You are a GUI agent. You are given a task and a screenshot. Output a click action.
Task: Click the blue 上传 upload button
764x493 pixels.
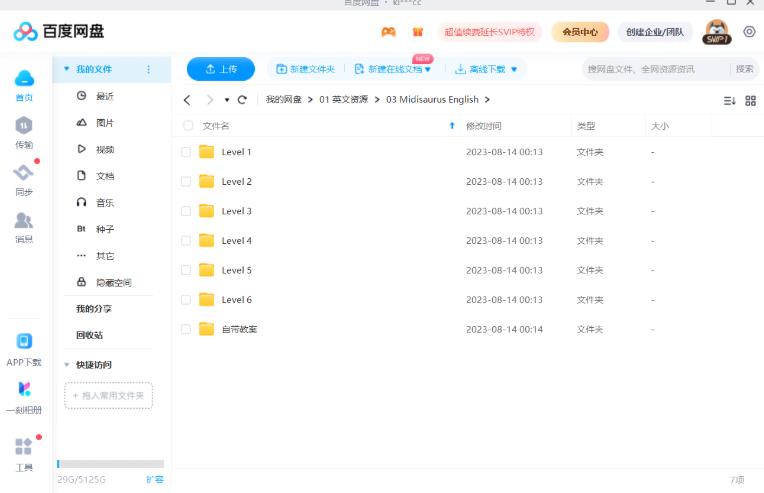pos(221,69)
